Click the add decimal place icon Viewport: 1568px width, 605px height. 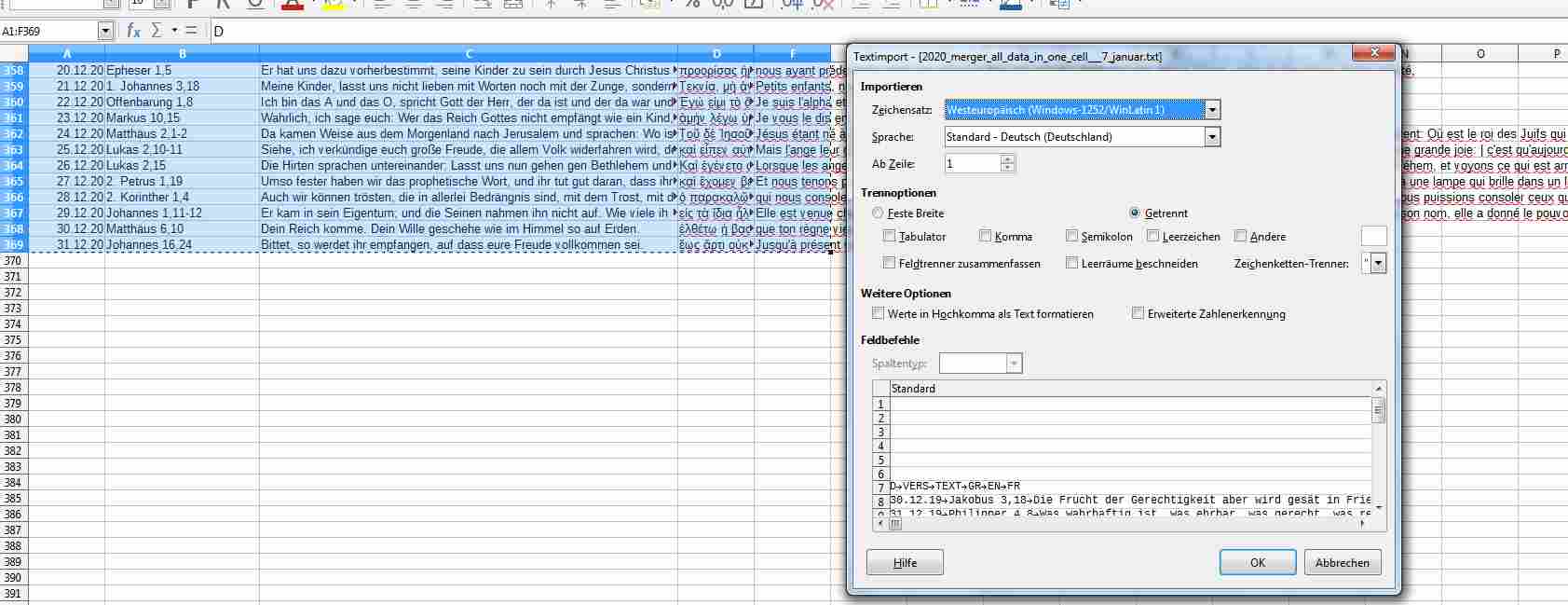coord(793,4)
